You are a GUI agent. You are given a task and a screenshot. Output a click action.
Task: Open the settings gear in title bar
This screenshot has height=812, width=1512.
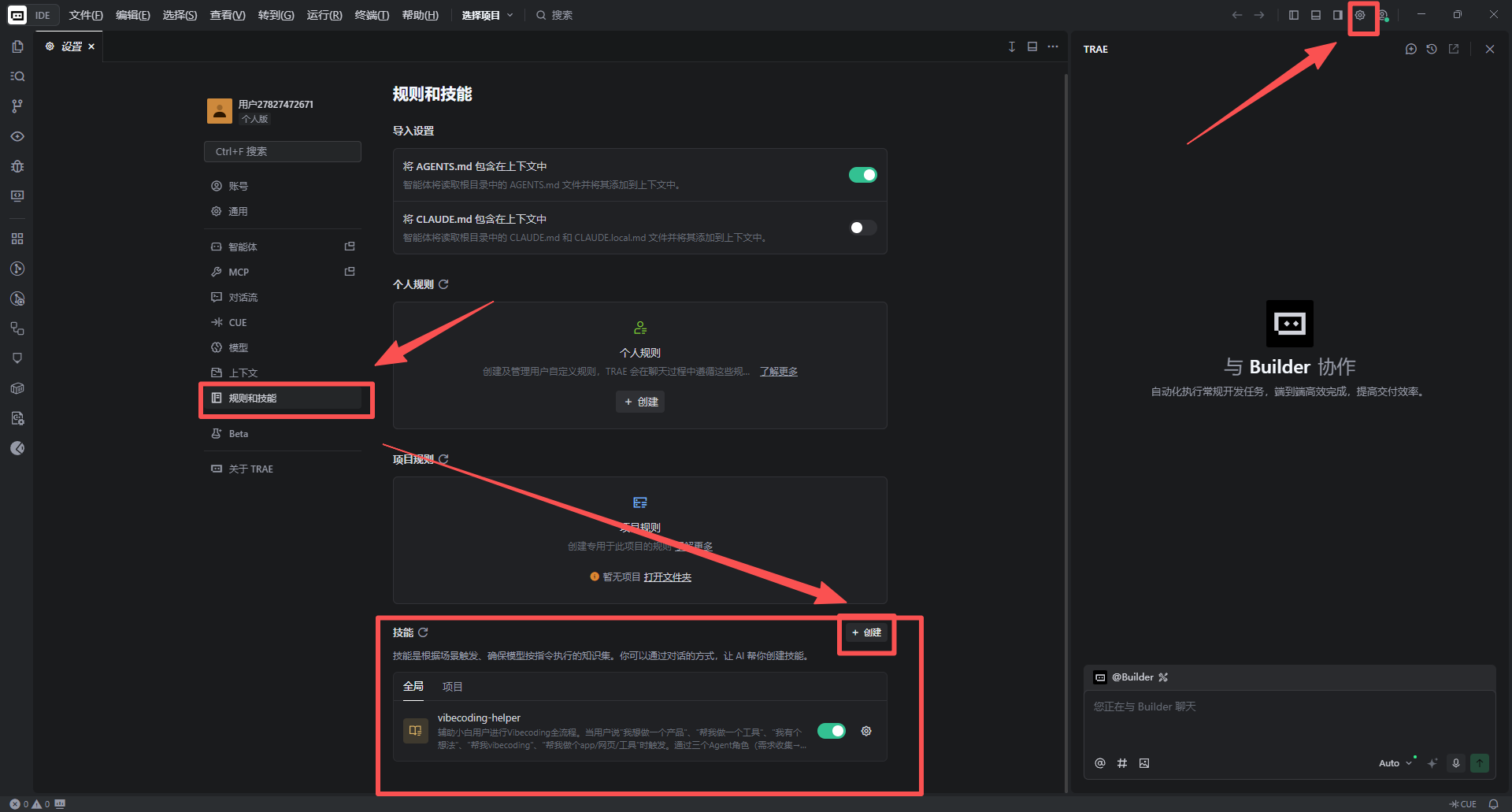coord(1360,15)
